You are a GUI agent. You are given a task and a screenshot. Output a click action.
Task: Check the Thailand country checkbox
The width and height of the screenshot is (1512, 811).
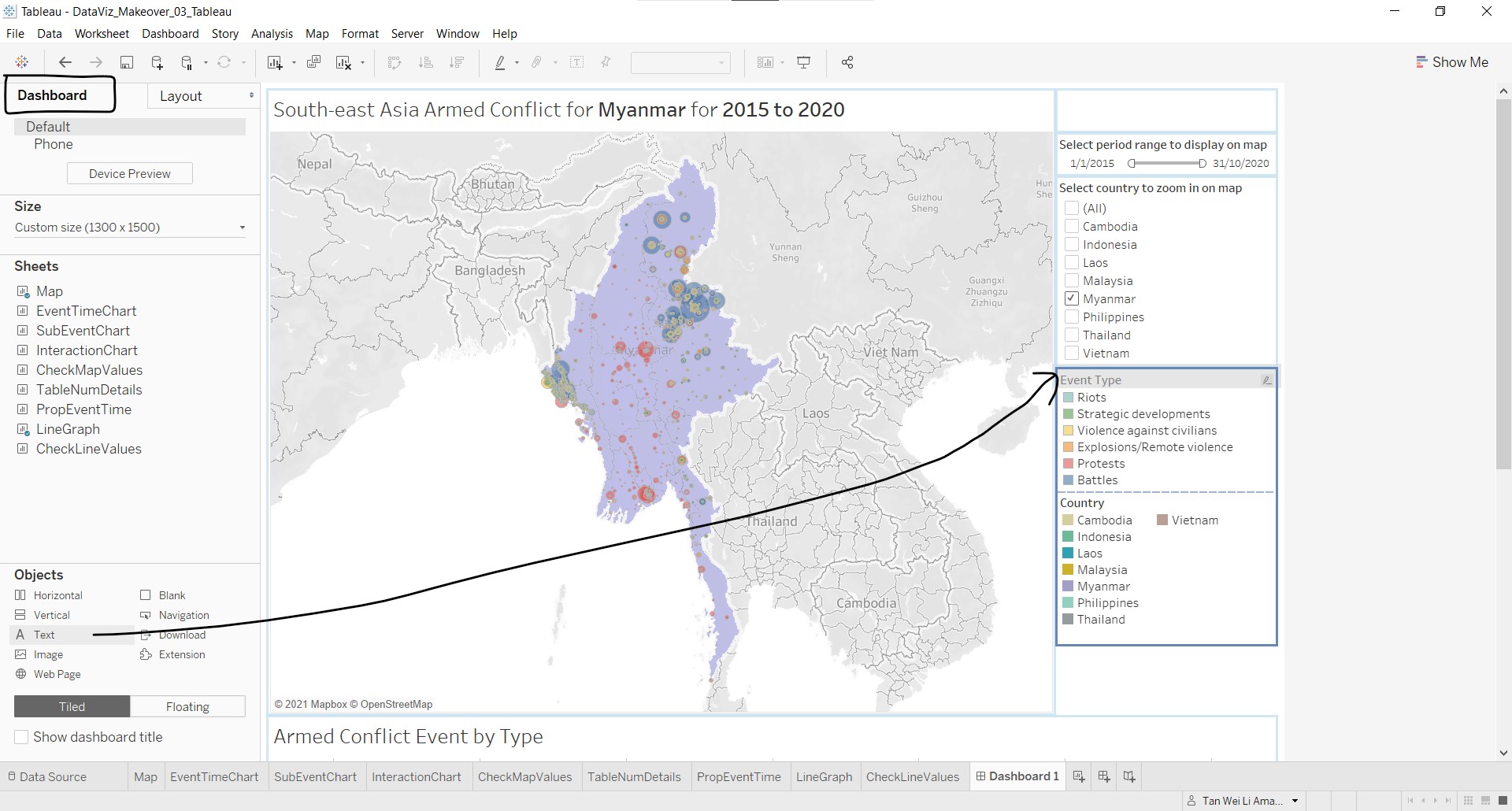(x=1072, y=335)
